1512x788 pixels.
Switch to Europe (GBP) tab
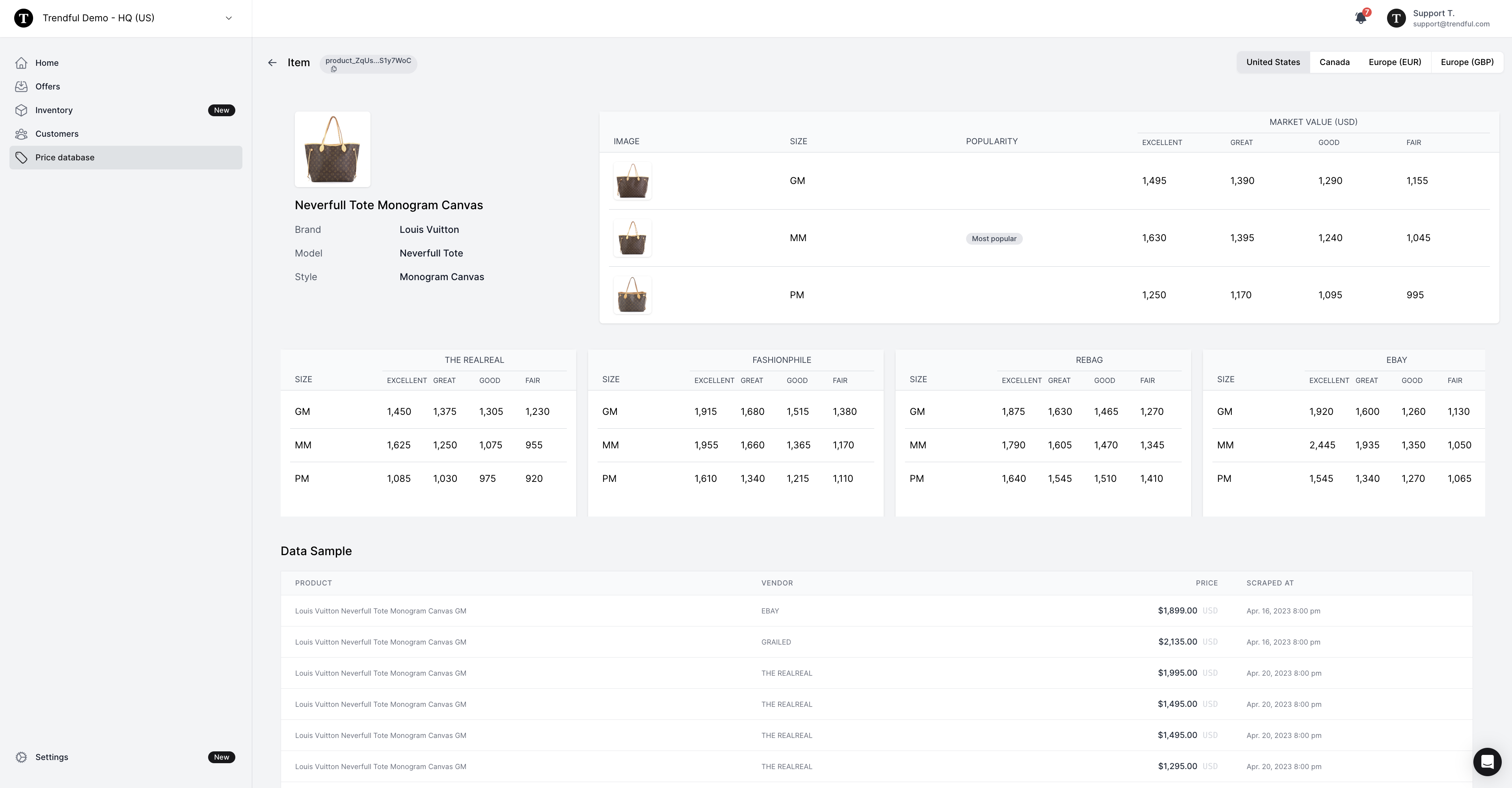(x=1467, y=62)
